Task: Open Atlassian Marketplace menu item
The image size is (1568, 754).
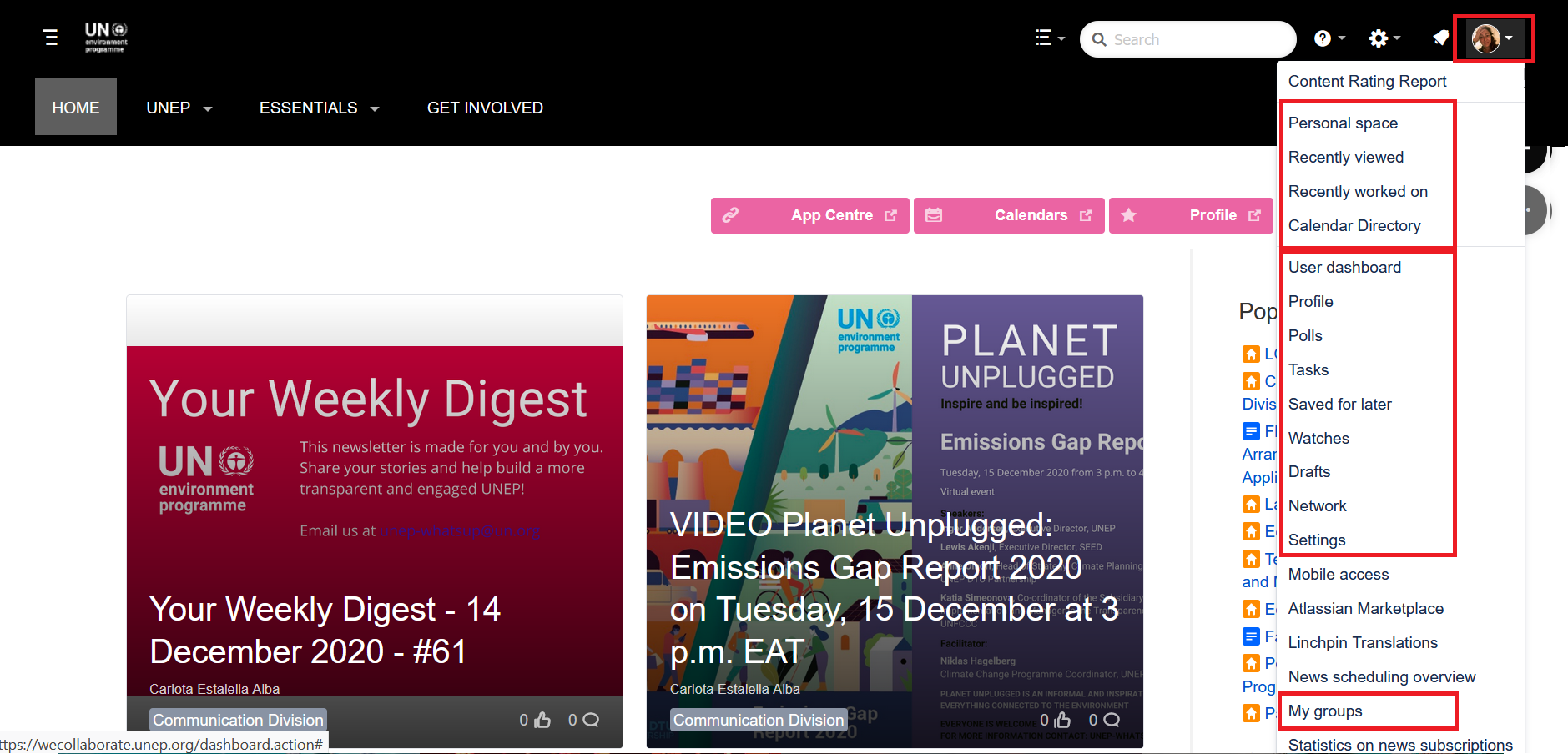Action: pos(1365,608)
